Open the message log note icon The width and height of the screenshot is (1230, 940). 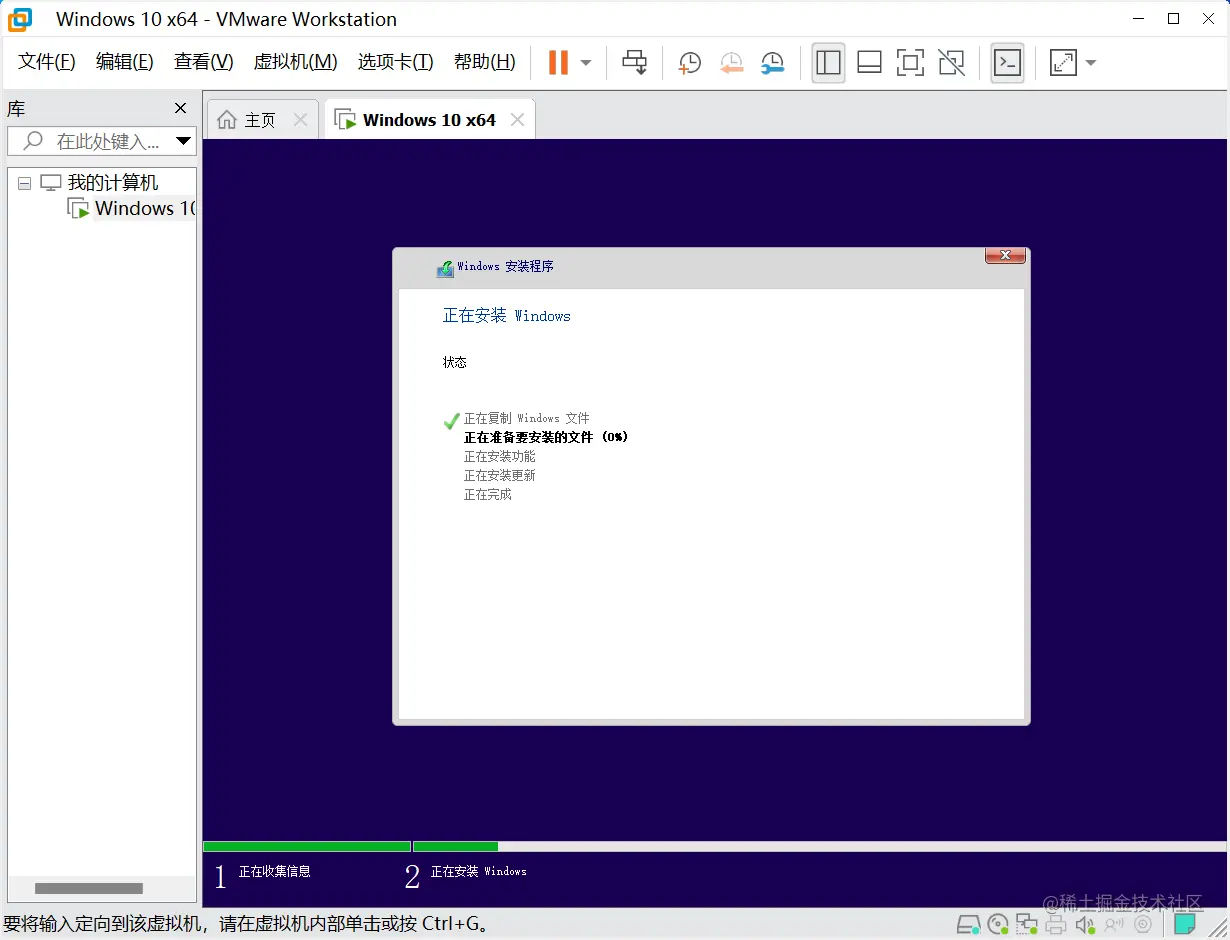pos(1186,924)
